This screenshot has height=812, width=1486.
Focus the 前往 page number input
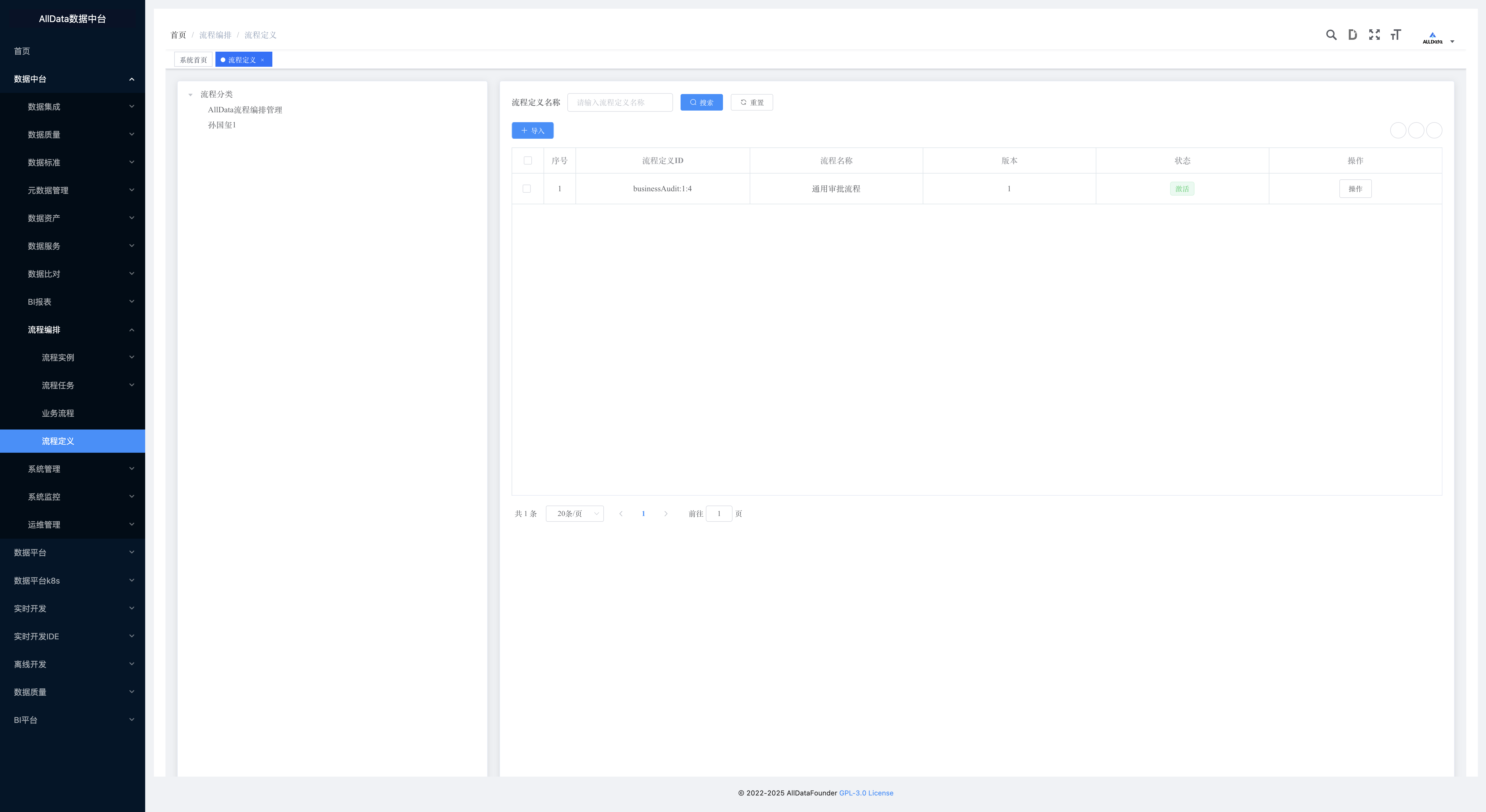click(x=719, y=514)
